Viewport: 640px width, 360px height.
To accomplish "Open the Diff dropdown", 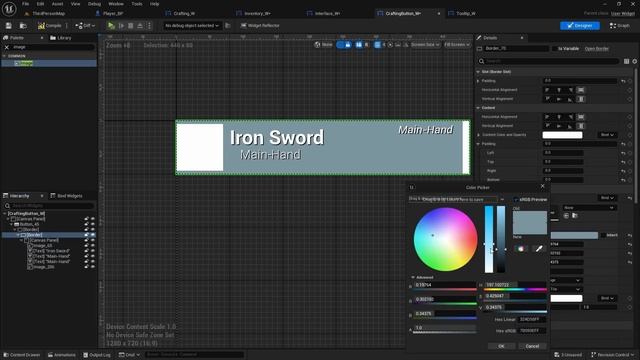I will (85, 26).
